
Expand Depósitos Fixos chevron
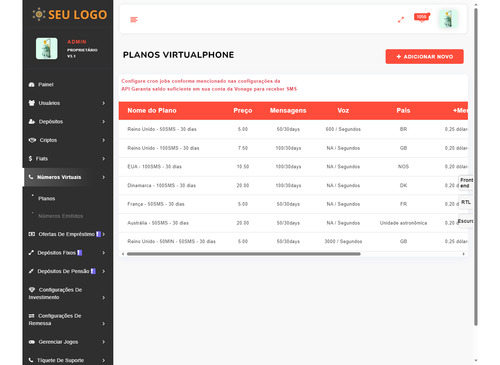coord(104,253)
